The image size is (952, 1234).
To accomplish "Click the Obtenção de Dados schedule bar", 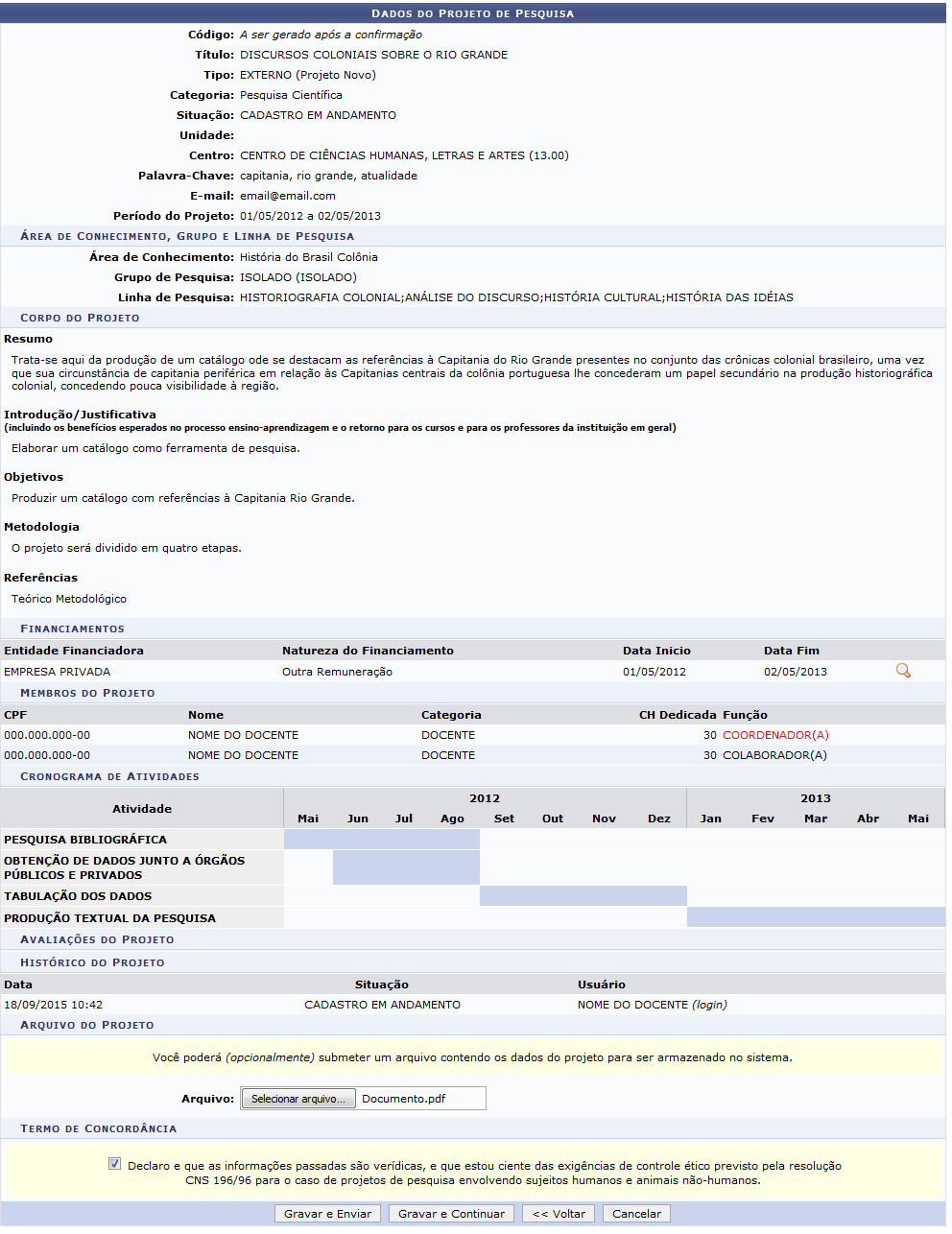I will click(406, 867).
